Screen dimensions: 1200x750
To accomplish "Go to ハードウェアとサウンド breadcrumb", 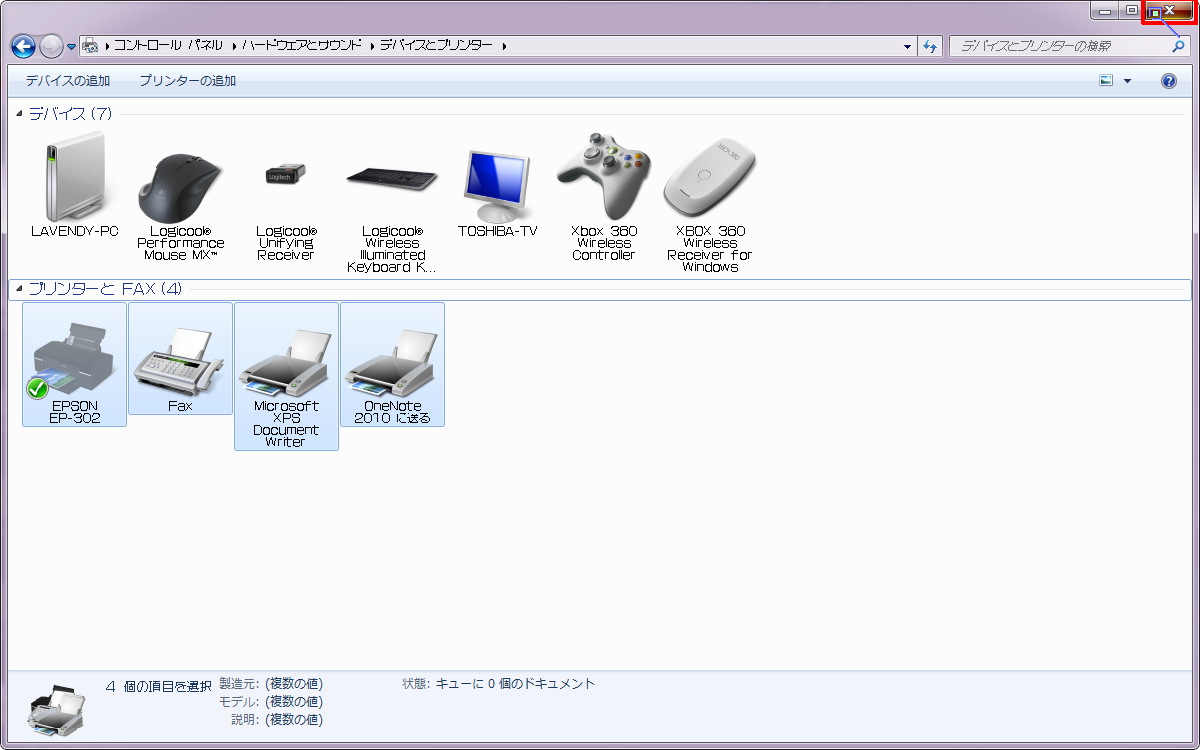I will point(302,46).
